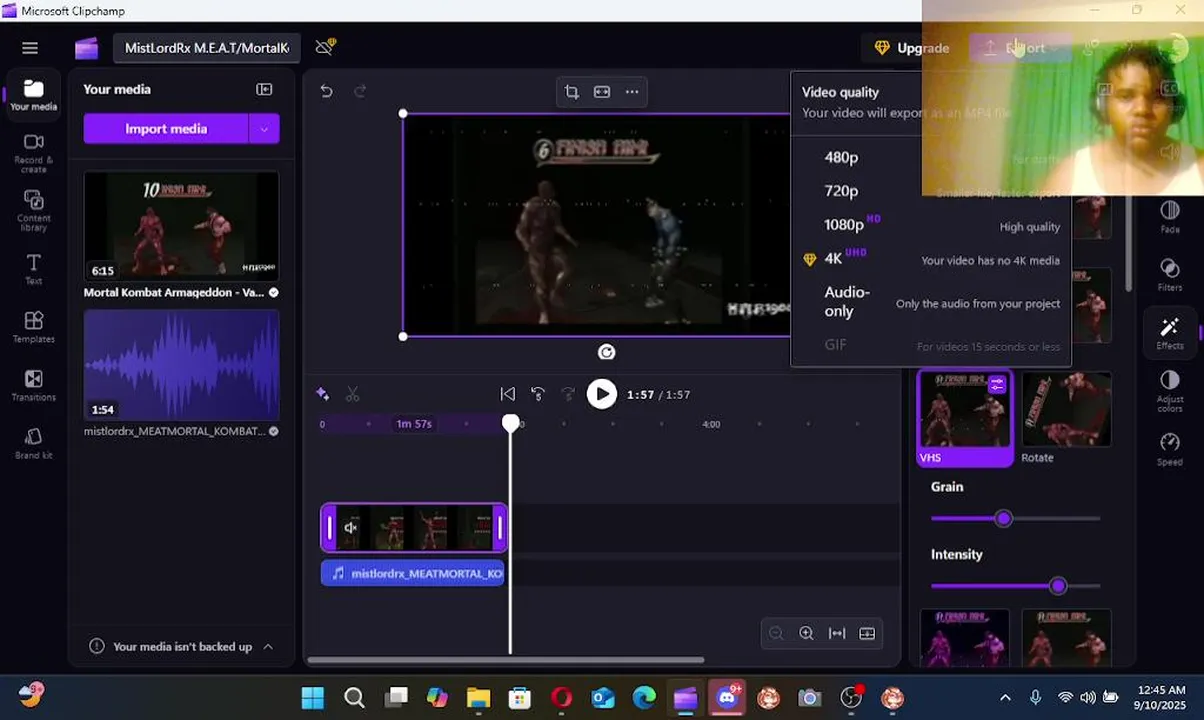Click the Import media button

pyautogui.click(x=166, y=128)
